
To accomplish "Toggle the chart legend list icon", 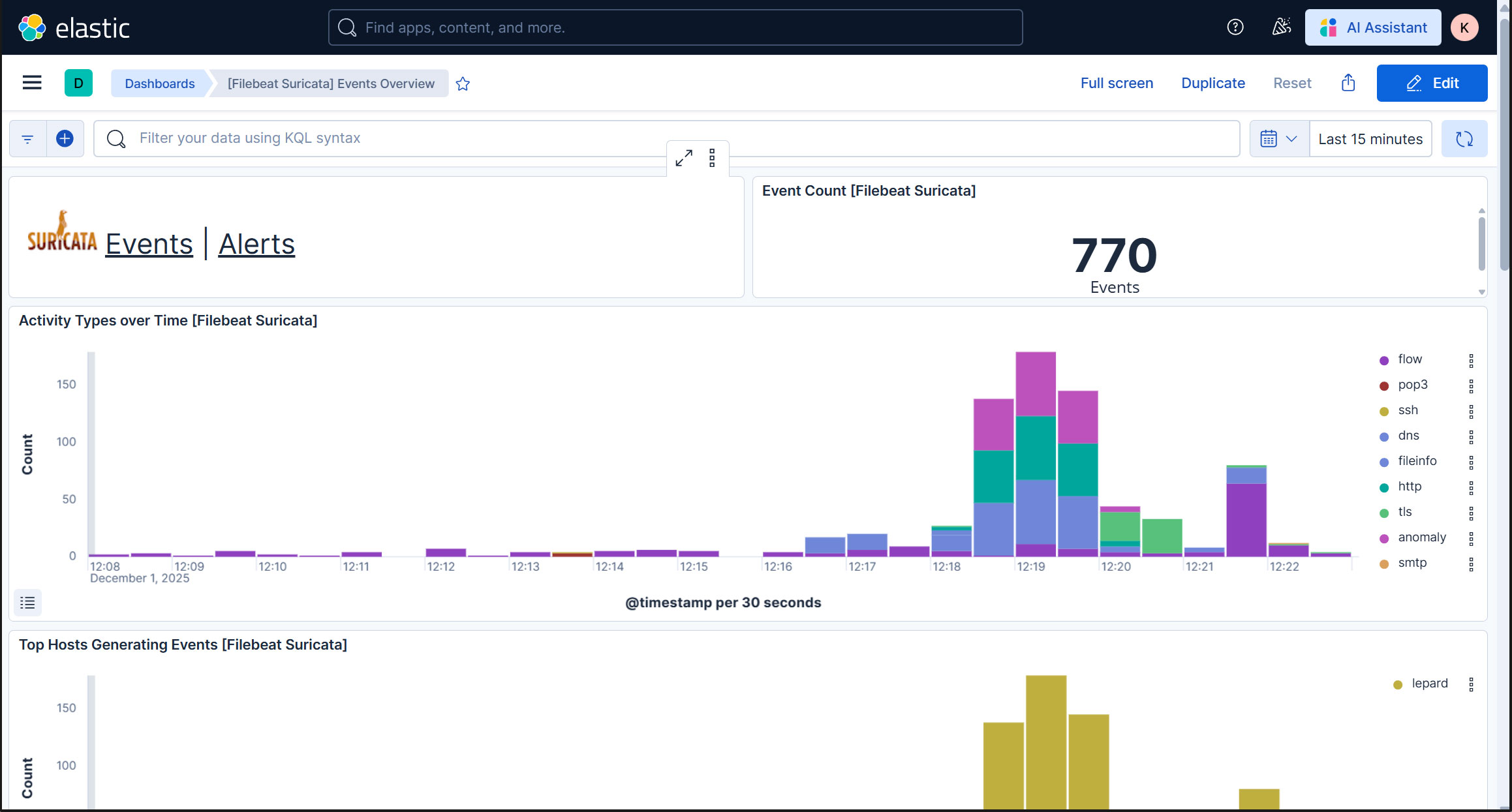I will tap(27, 603).
